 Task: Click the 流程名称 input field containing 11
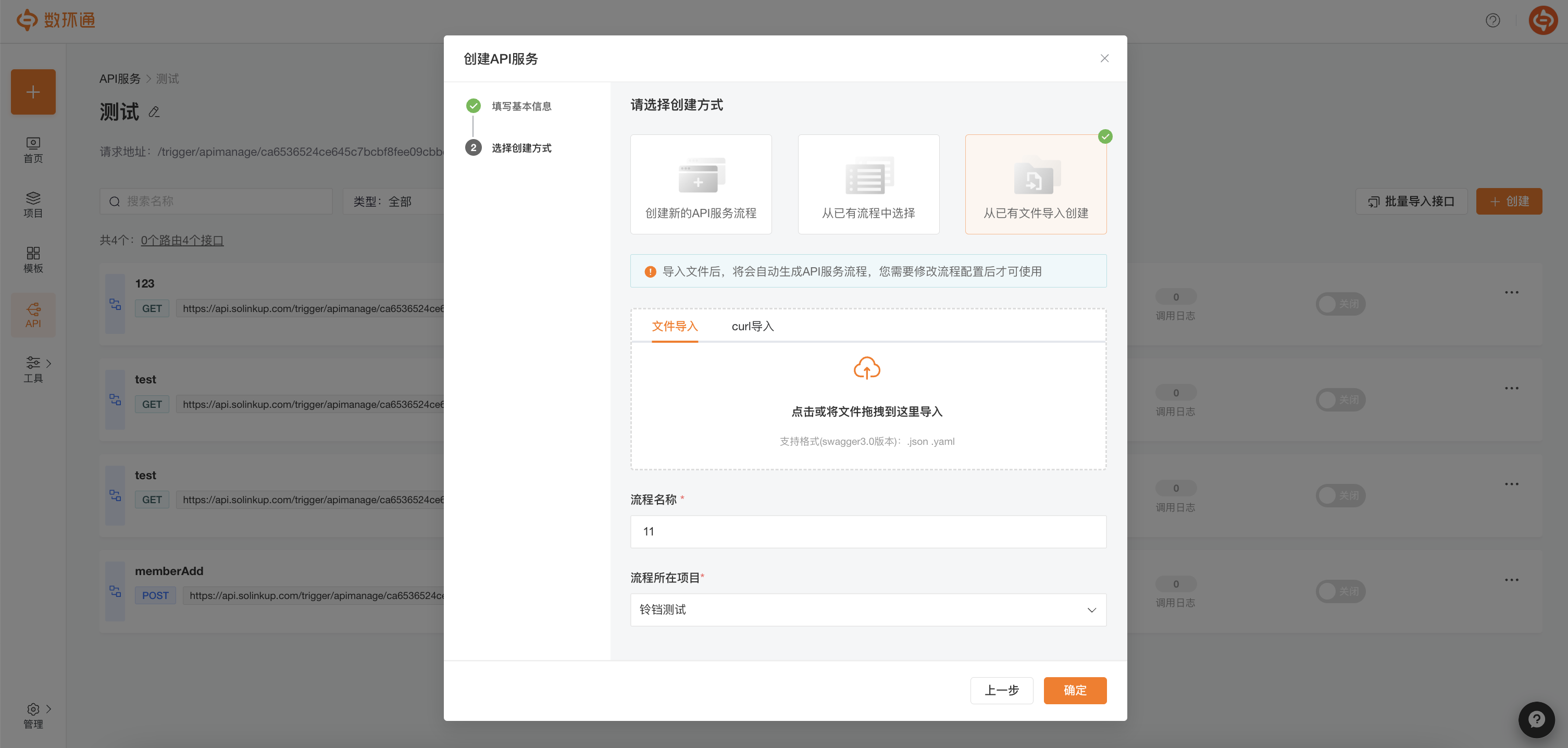tap(868, 531)
